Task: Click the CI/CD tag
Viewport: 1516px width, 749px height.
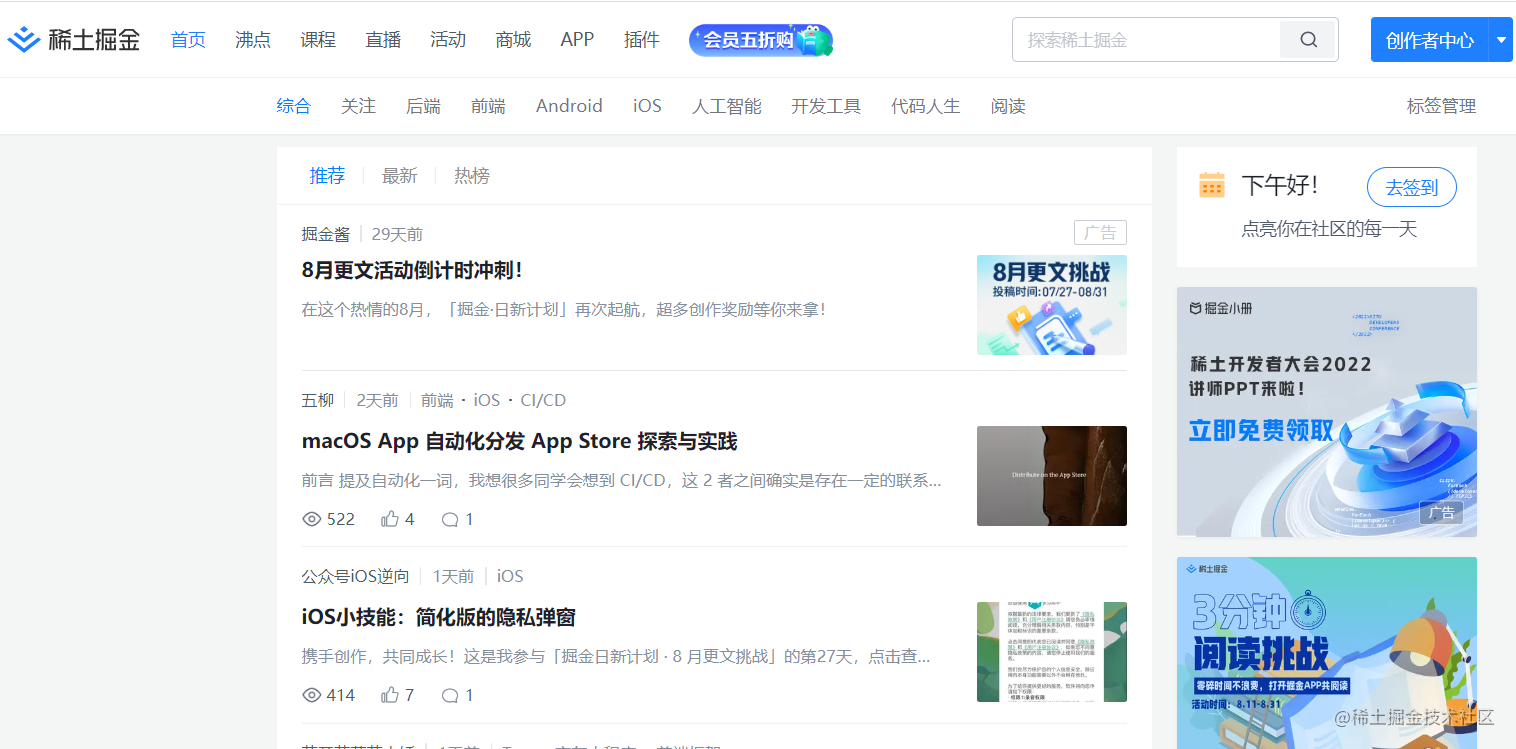Action: click(543, 400)
